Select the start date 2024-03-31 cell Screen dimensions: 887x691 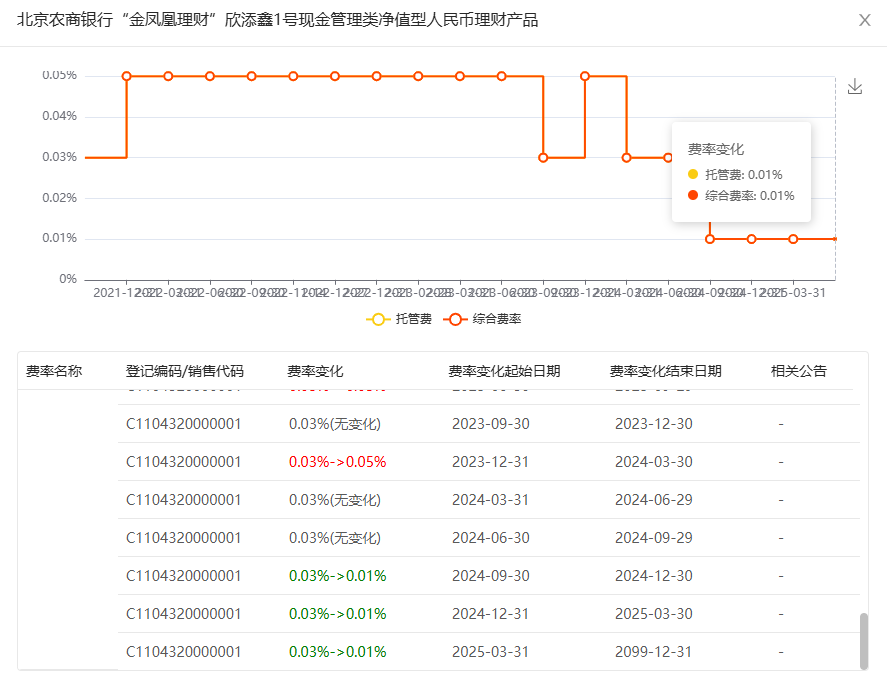tap(490, 500)
